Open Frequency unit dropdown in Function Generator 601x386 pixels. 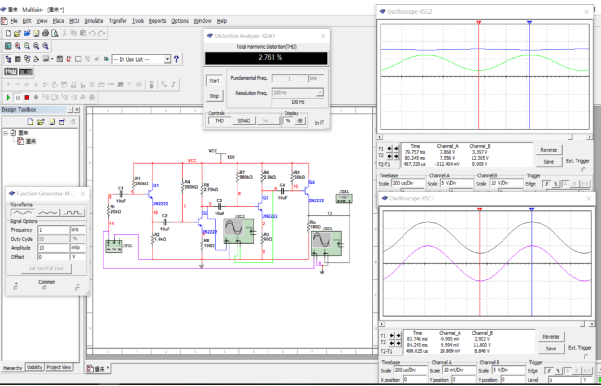[x=77, y=230]
